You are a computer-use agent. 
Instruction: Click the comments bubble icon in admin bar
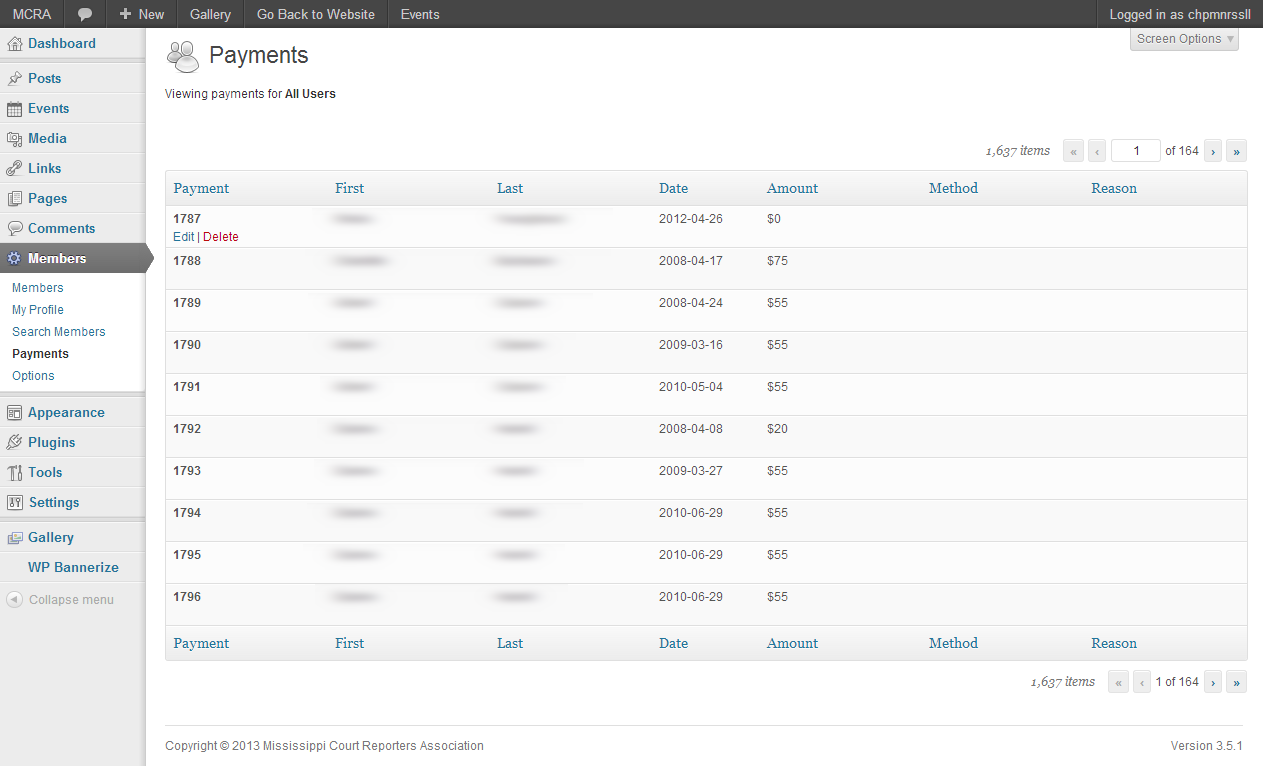tap(85, 14)
